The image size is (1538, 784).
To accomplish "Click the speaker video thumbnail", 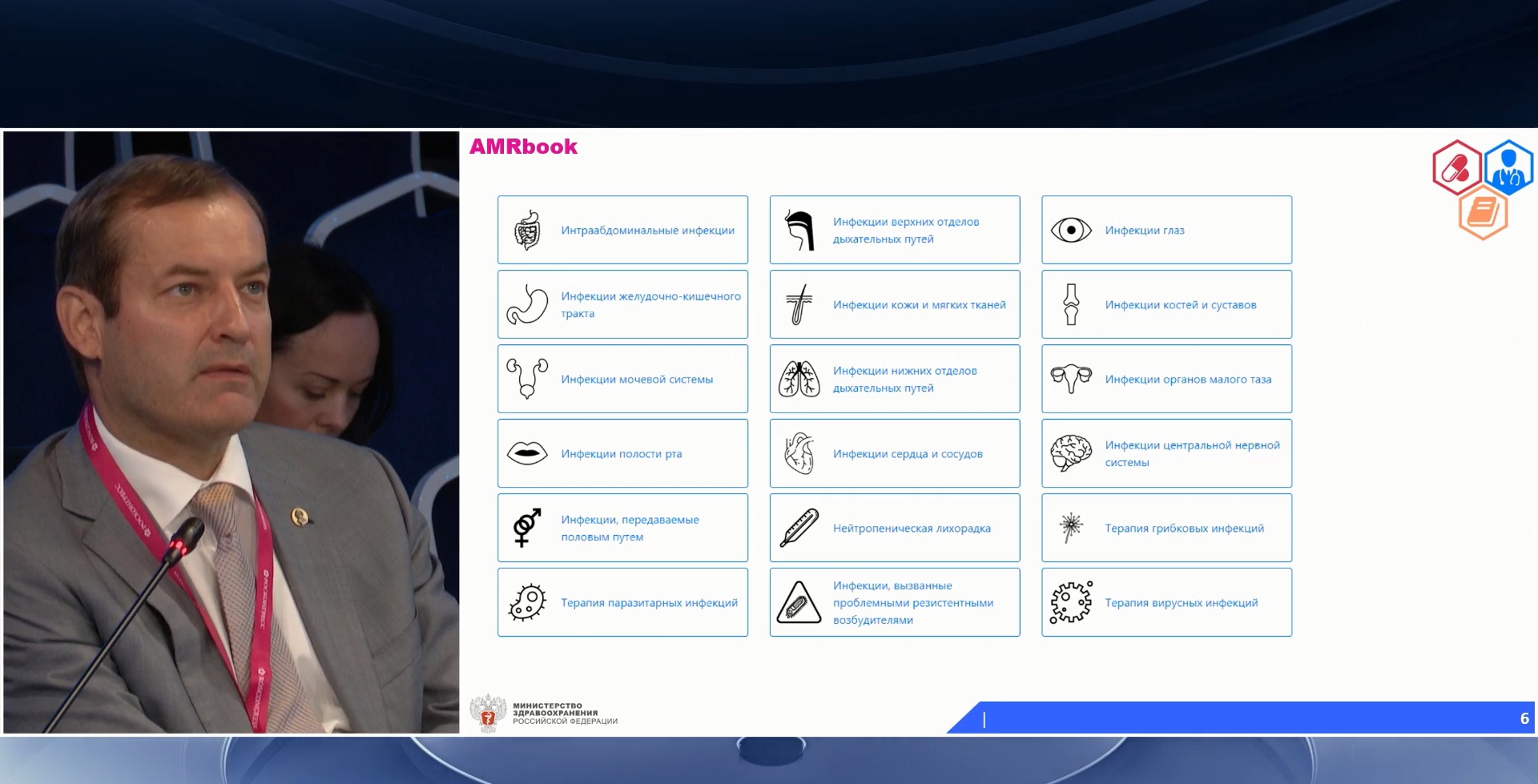I will 232,432.
